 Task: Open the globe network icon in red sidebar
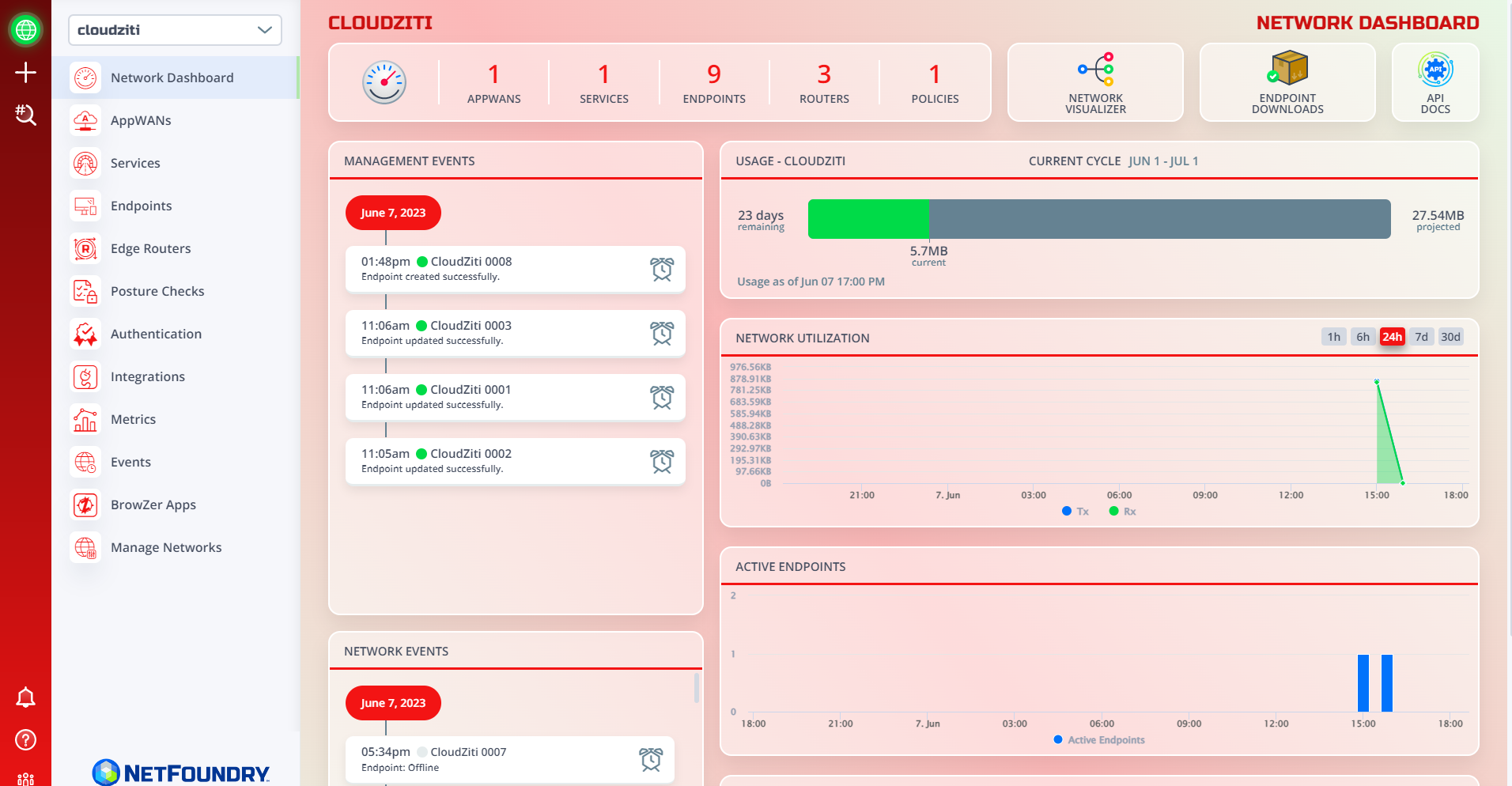(25, 30)
